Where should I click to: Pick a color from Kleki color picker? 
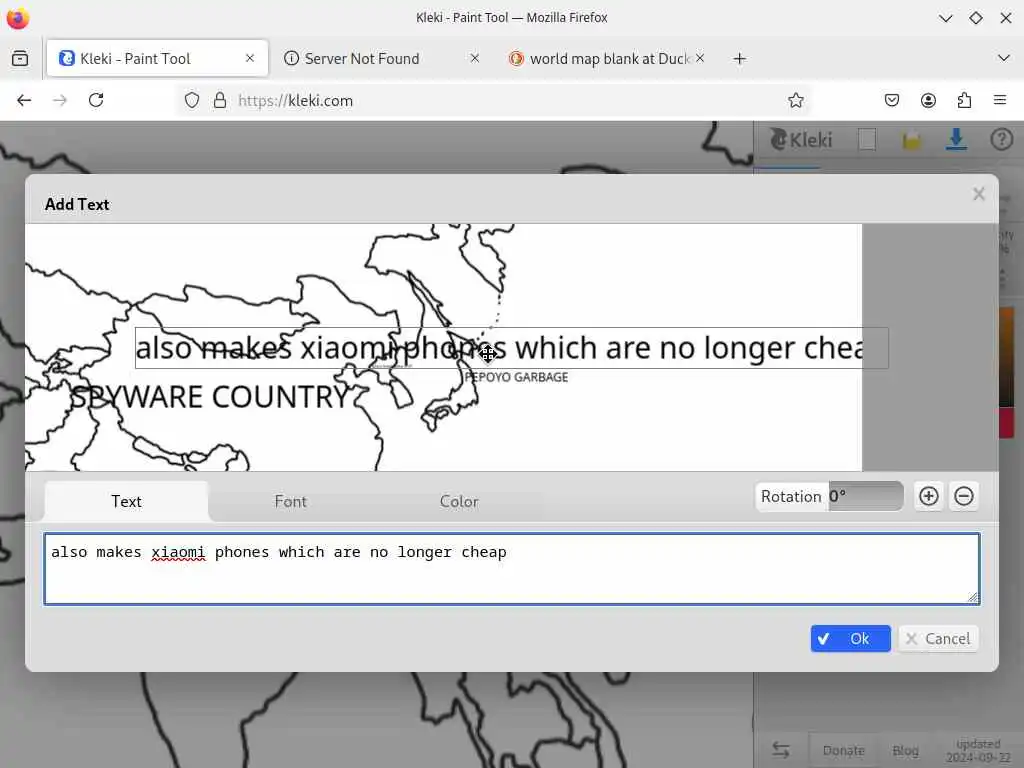1006,358
